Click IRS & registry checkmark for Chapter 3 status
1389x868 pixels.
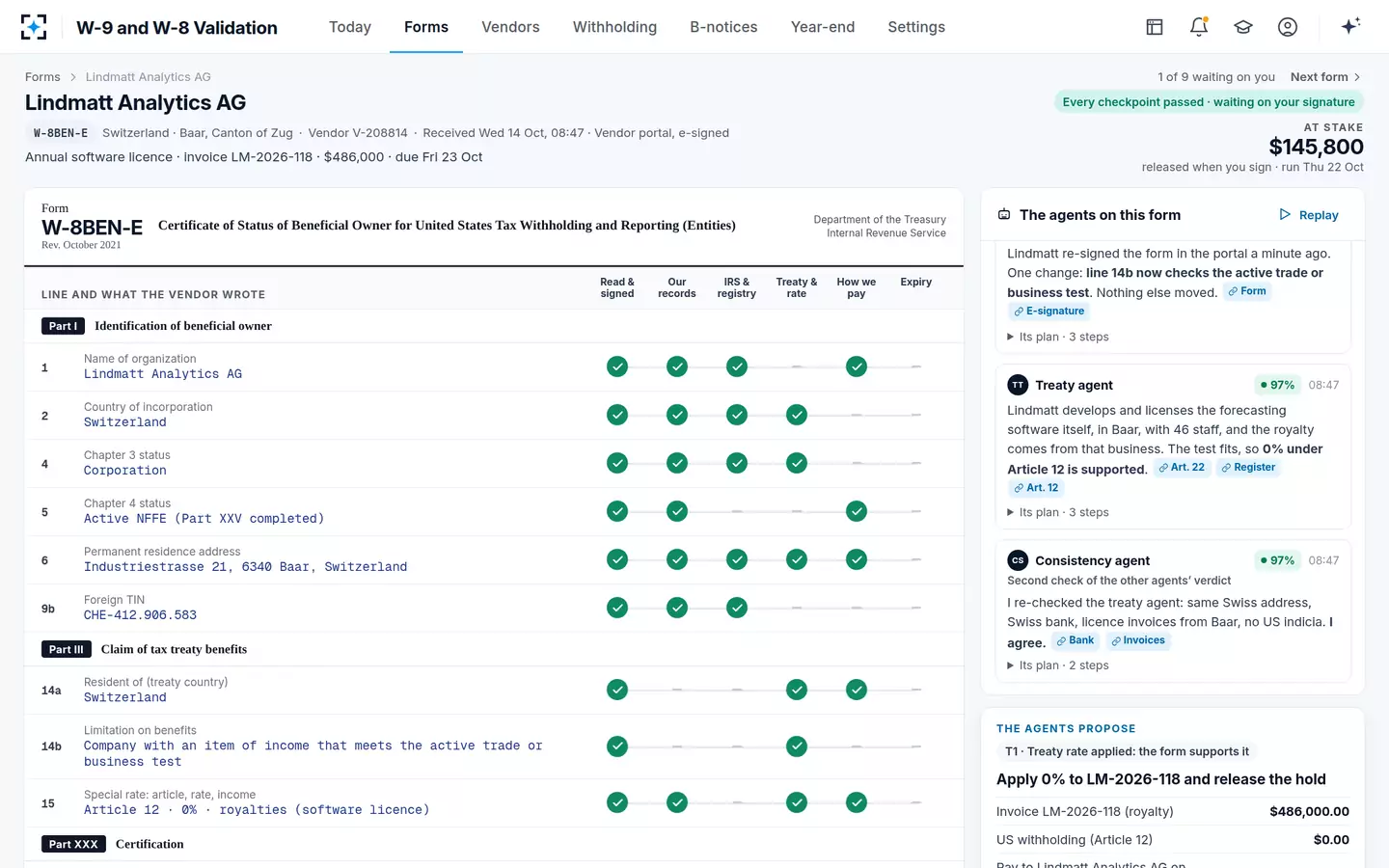[x=737, y=463]
